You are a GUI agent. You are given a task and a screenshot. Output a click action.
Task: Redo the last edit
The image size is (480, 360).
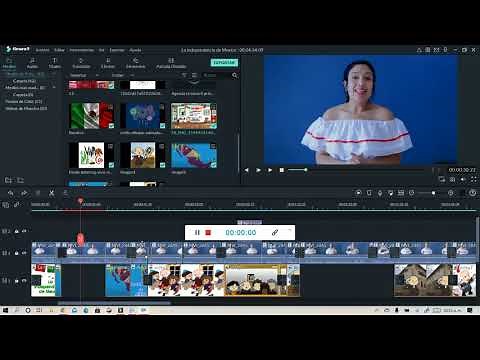coord(24,193)
